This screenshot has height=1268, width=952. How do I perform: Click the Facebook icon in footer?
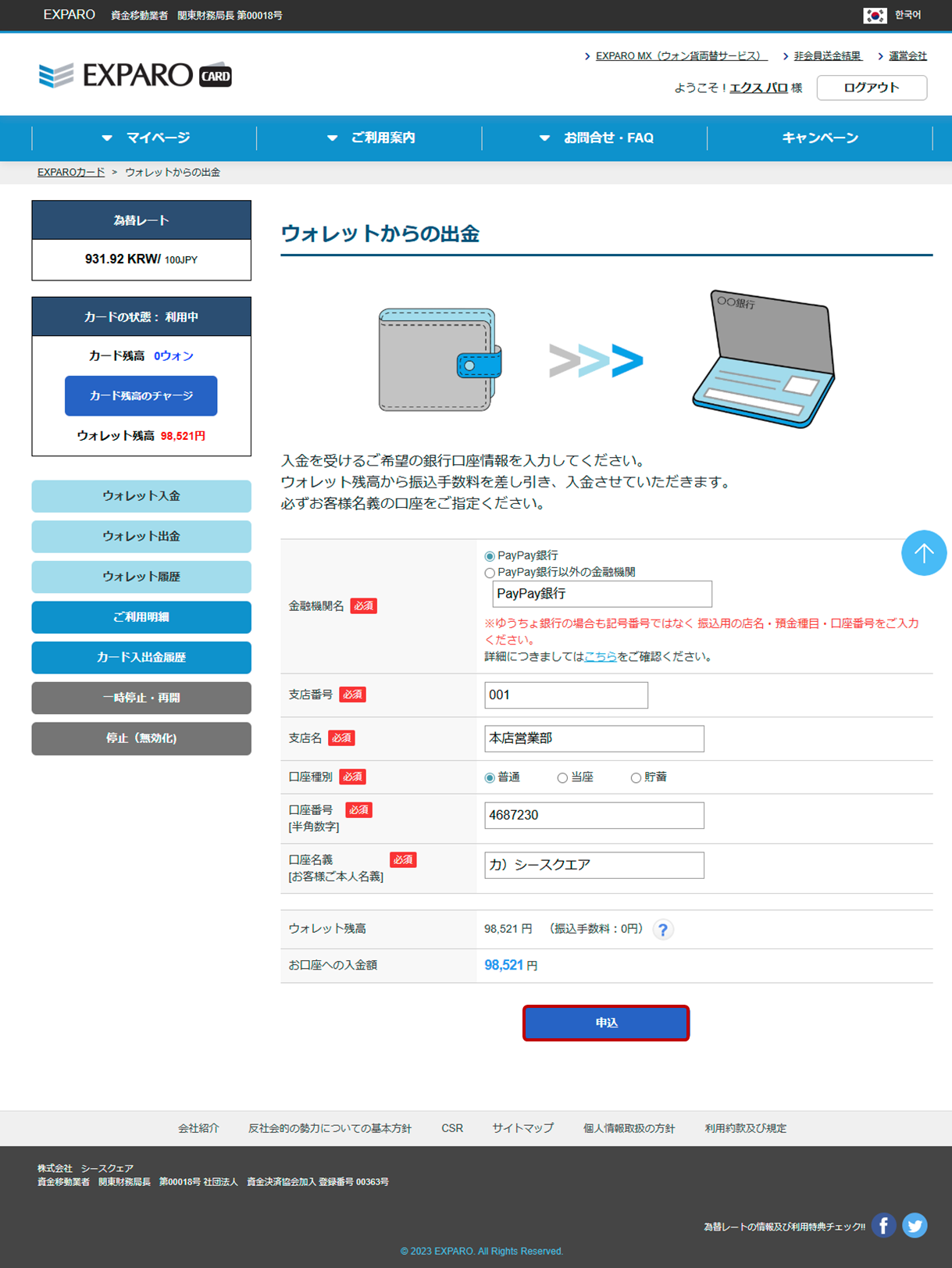tap(883, 1225)
